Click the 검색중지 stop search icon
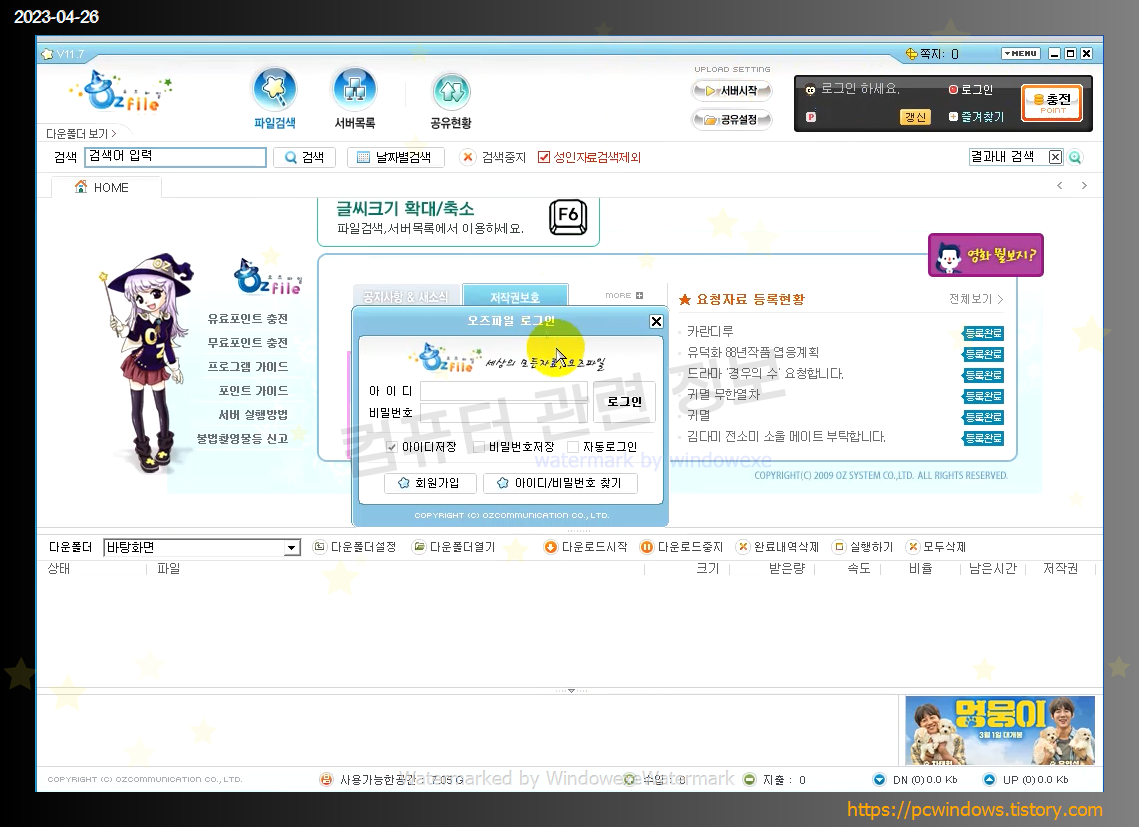1139x827 pixels. pos(468,157)
